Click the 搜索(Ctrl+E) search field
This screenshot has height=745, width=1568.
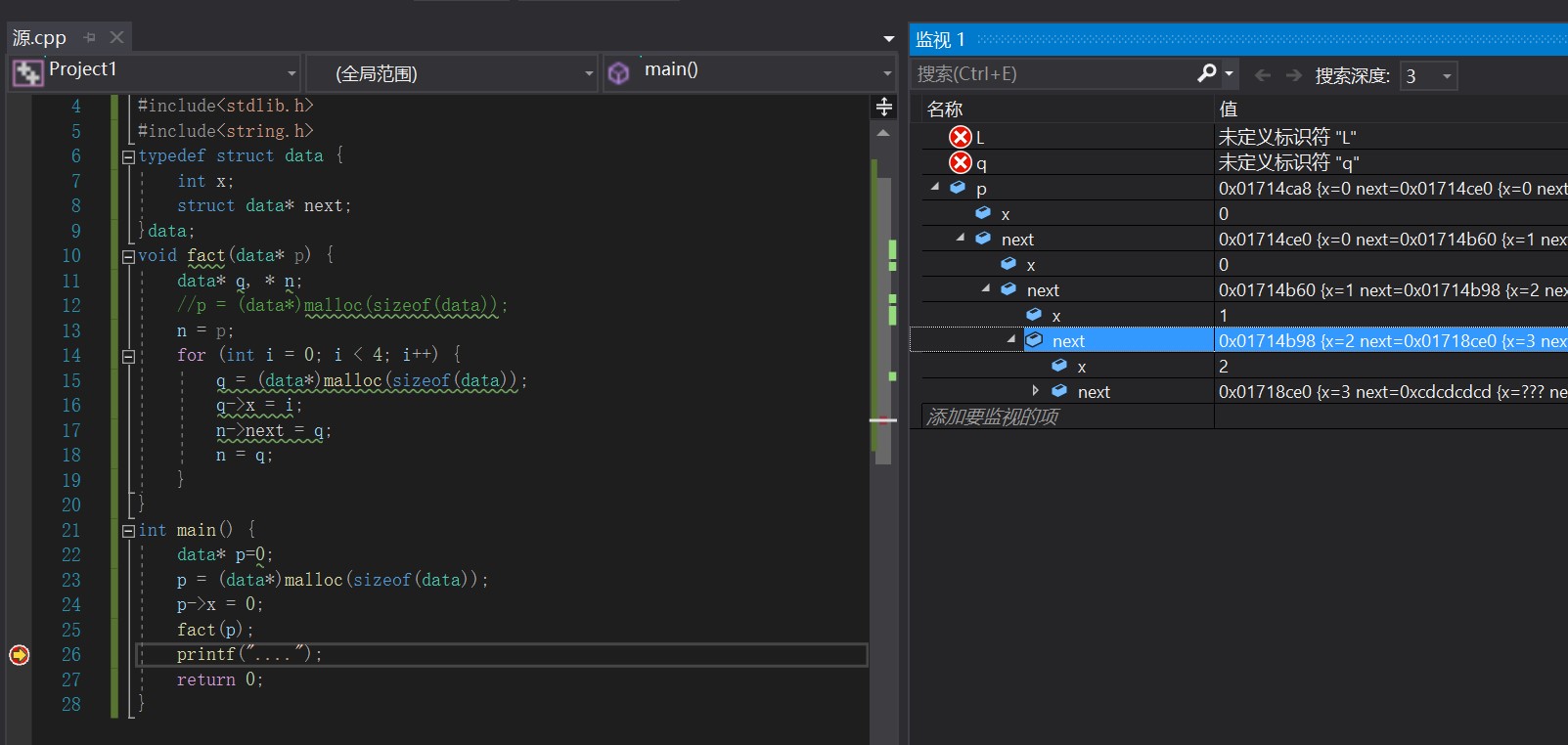pyautogui.click(x=1054, y=74)
